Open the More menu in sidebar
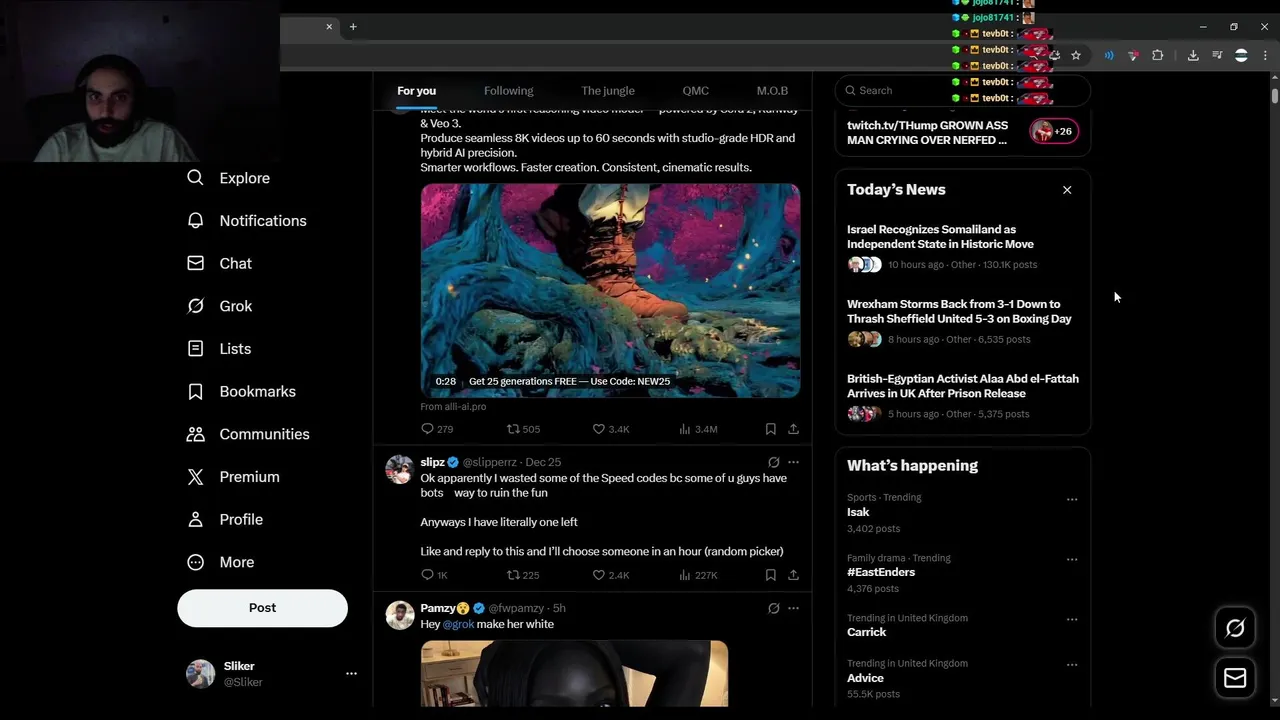The image size is (1280, 720). pos(221,562)
